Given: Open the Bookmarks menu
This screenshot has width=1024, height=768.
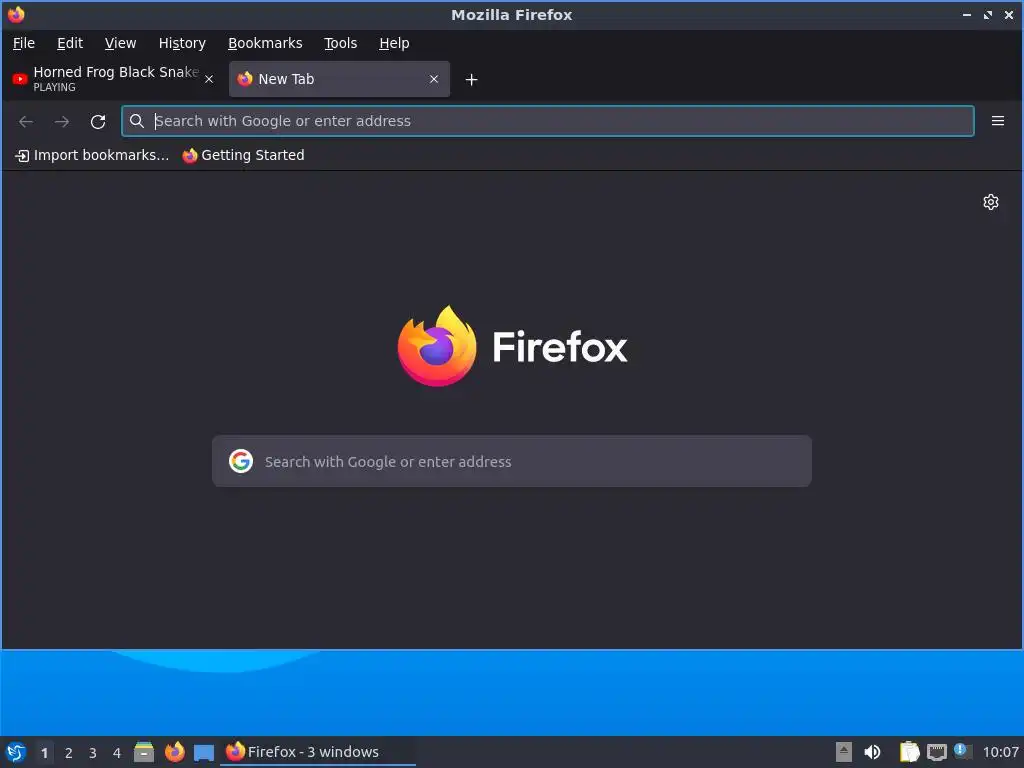Looking at the screenshot, I should pos(264,43).
